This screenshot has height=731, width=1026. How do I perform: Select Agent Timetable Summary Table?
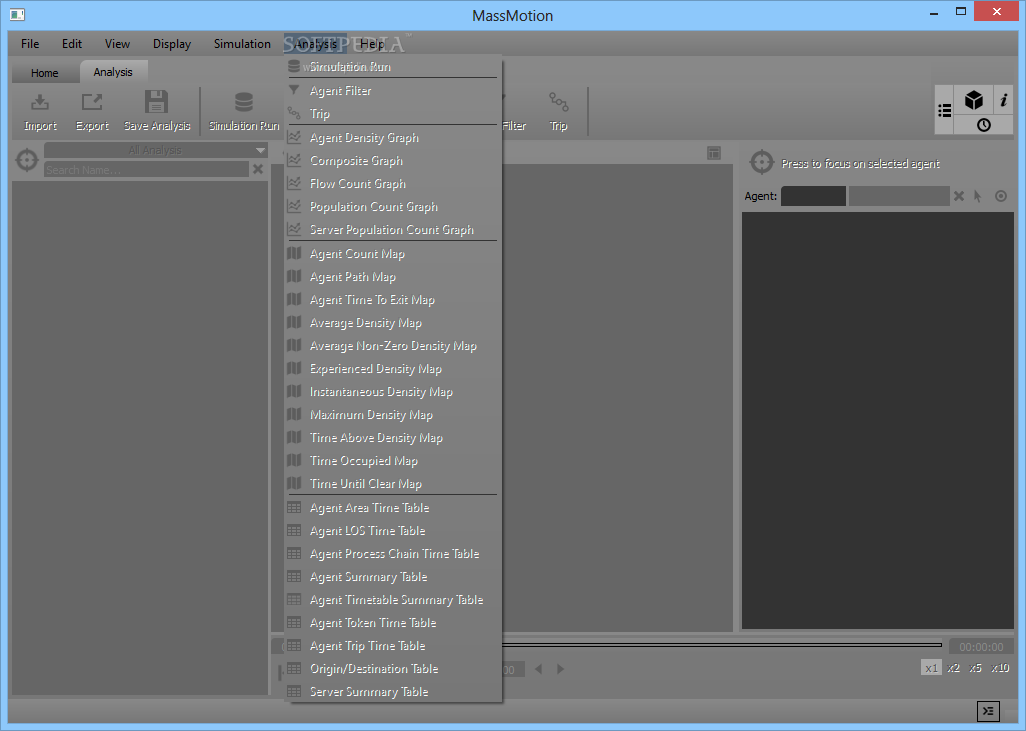[393, 599]
